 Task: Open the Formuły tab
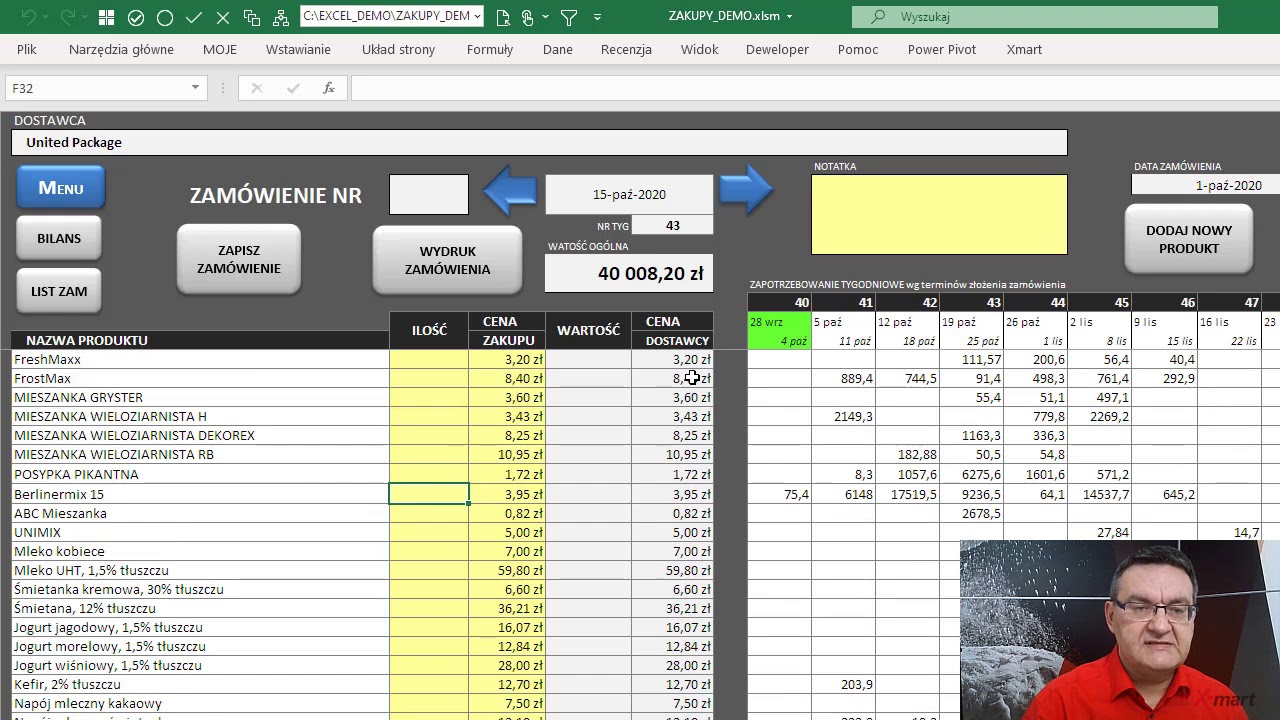click(x=490, y=49)
